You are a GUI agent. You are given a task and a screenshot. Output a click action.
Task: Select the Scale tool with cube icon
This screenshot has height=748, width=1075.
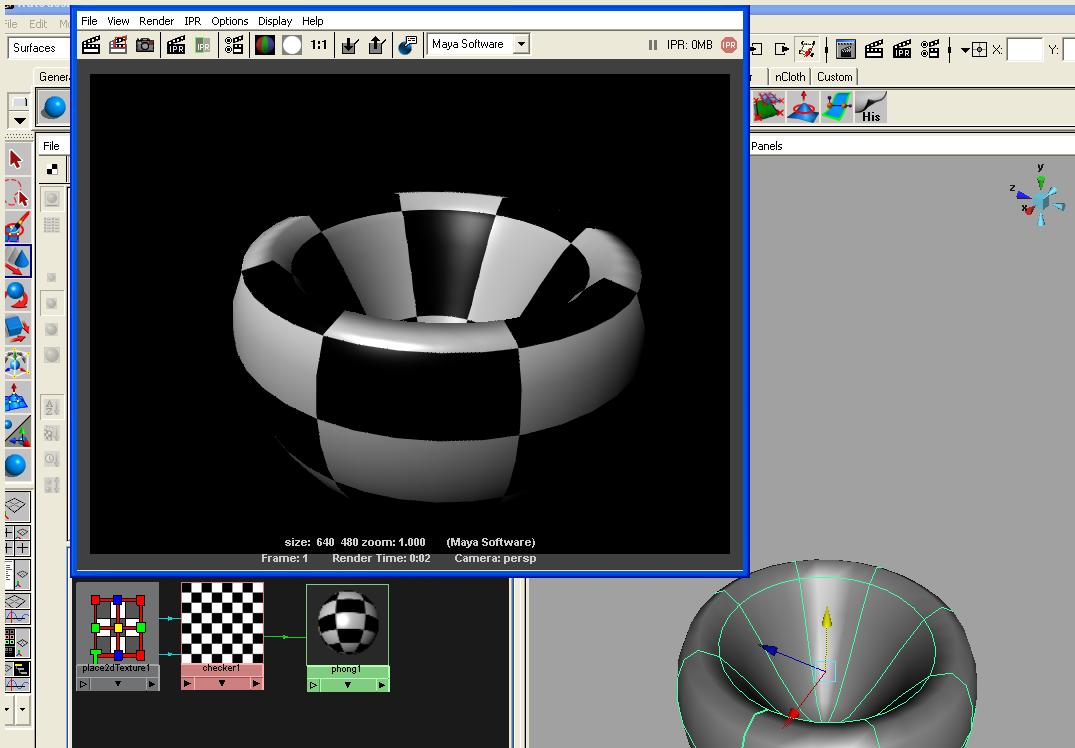[x=16, y=329]
